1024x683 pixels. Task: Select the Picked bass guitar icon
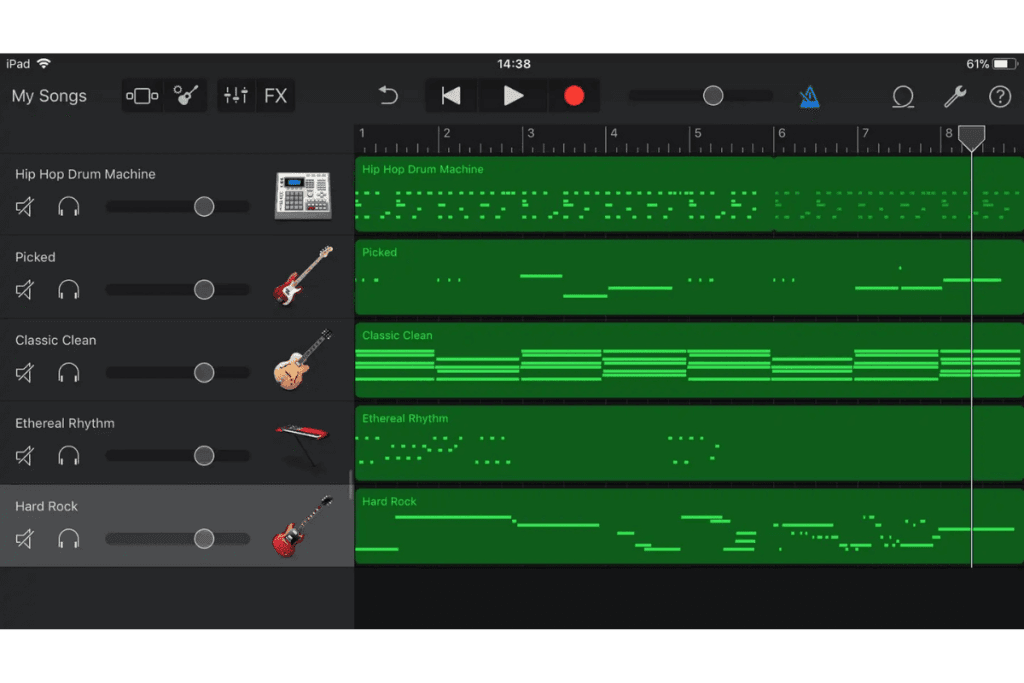[x=303, y=276]
